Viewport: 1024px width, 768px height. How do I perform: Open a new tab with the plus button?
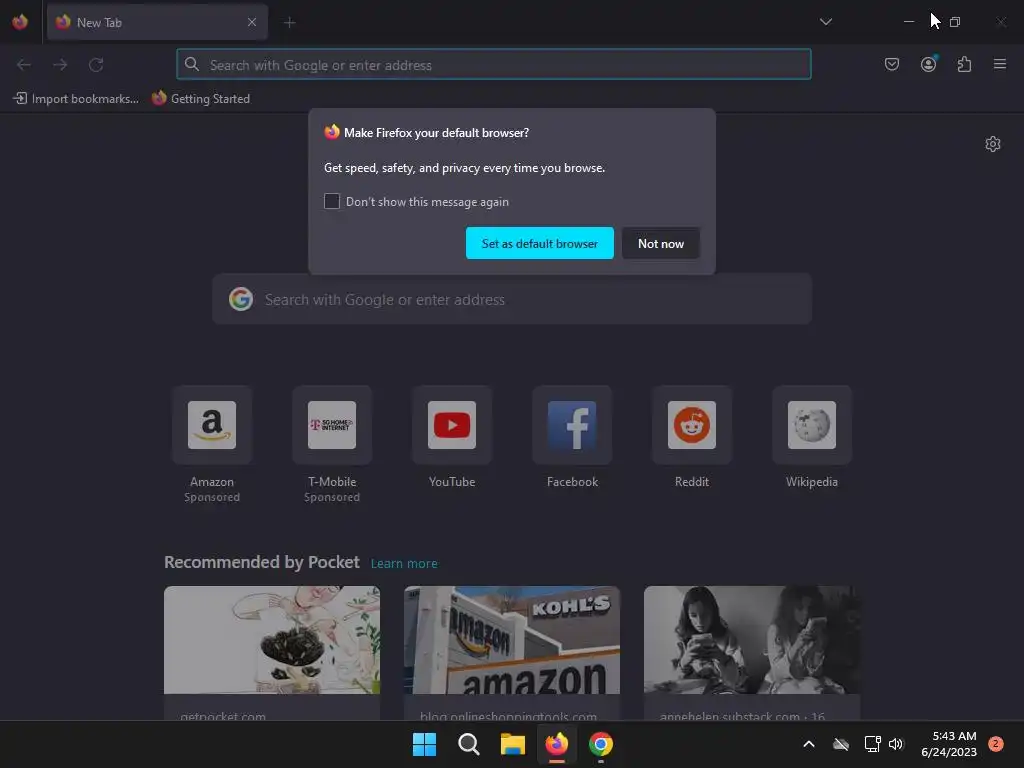coord(289,23)
